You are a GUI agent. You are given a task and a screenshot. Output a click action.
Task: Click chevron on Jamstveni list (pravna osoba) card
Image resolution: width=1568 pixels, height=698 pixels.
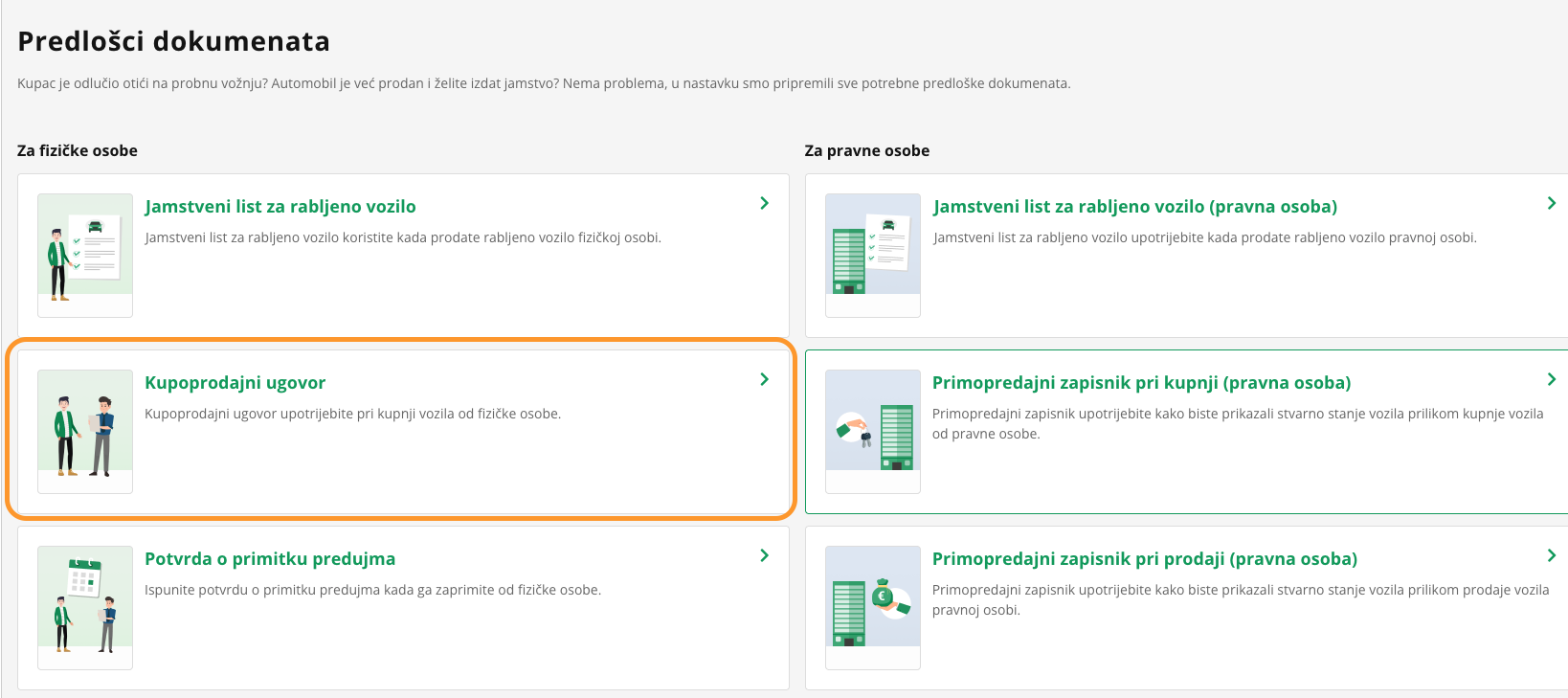tap(1551, 203)
